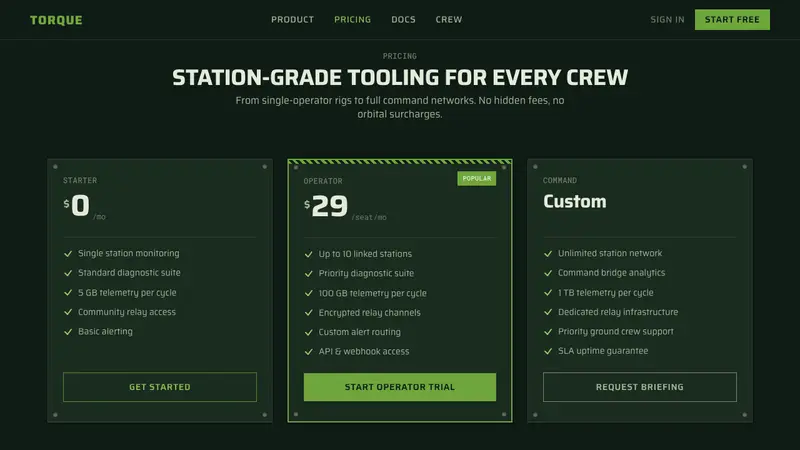800x450 pixels.
Task: Click START OPERATOR TRIAL button
Action: point(399,387)
